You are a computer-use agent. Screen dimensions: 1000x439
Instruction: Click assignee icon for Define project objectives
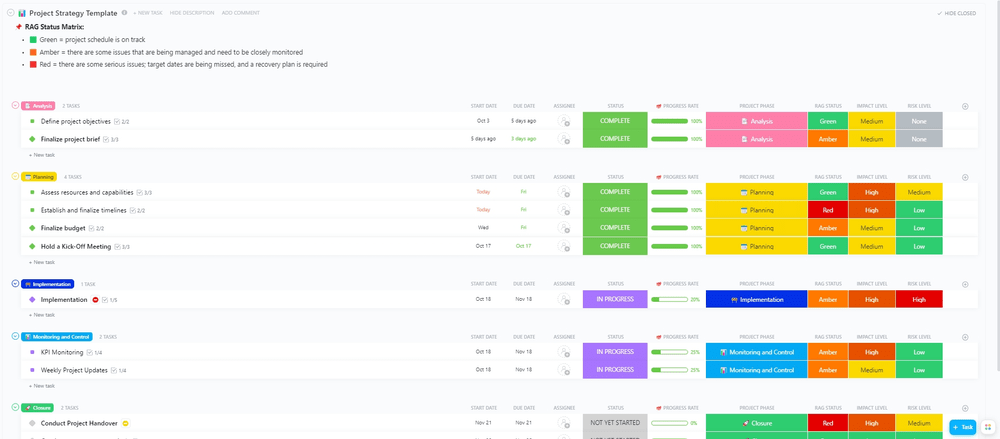click(x=564, y=121)
